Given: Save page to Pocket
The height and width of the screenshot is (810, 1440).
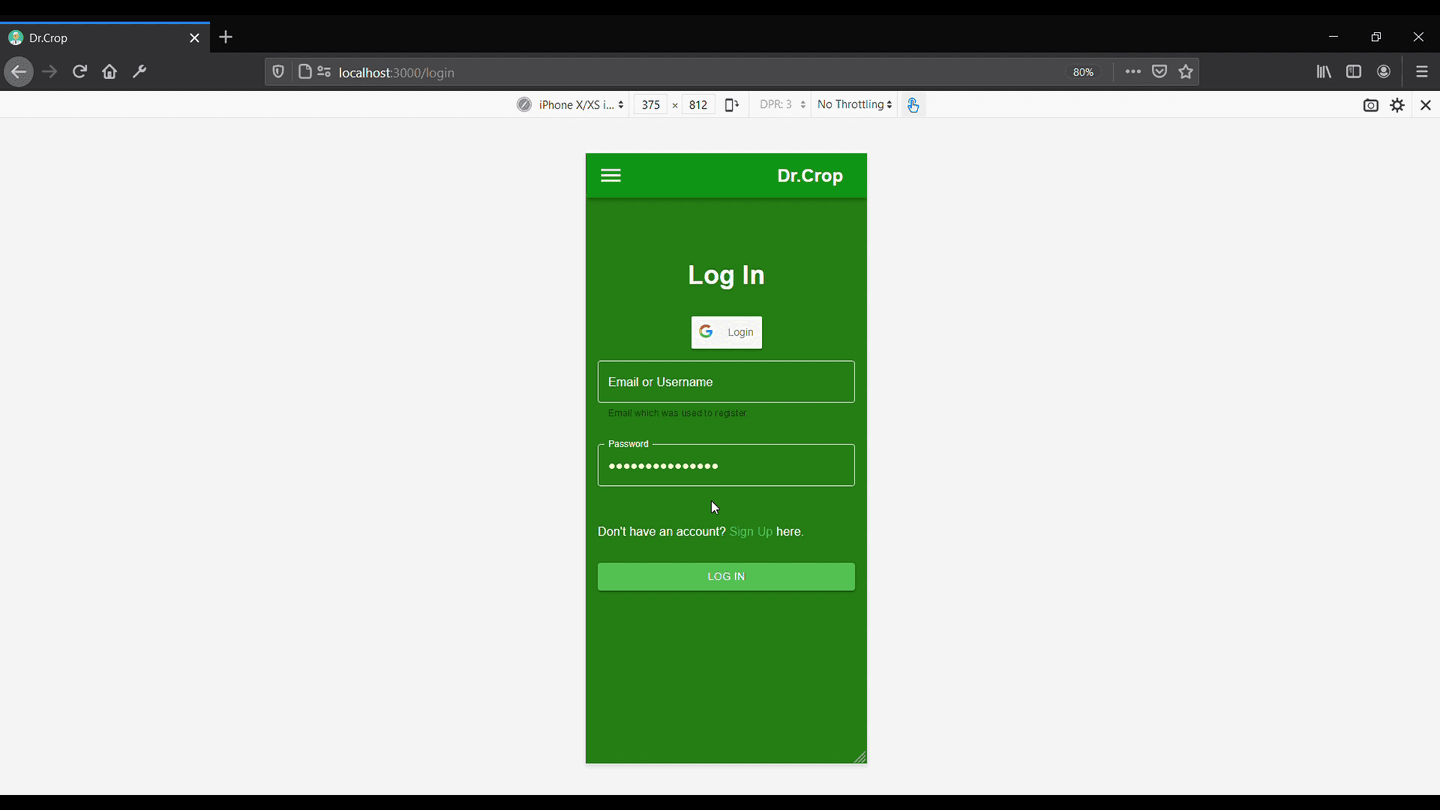Looking at the screenshot, I should (x=1160, y=72).
